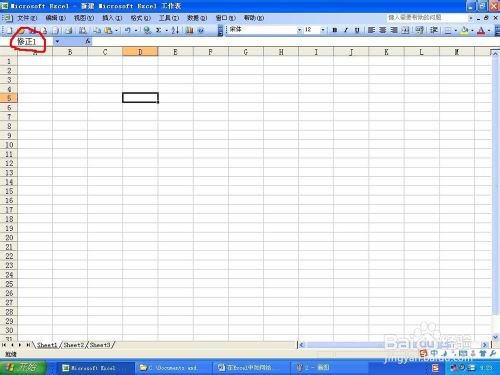Open the Fill Color palette dropdown arrow
This screenshot has height=375, width=500.
472,30
